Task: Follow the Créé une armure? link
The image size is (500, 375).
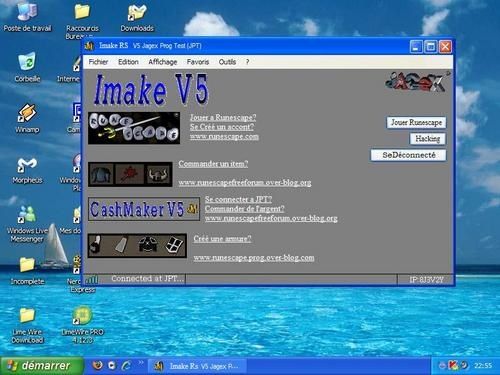Action: [x=222, y=239]
